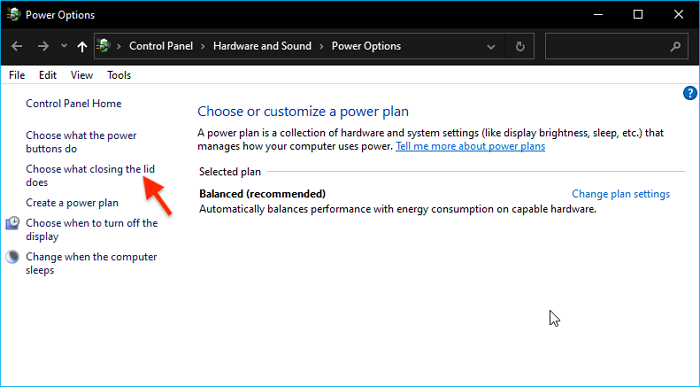Click the search magnifier icon
Viewport: 700px width, 387px height.
[x=675, y=46]
